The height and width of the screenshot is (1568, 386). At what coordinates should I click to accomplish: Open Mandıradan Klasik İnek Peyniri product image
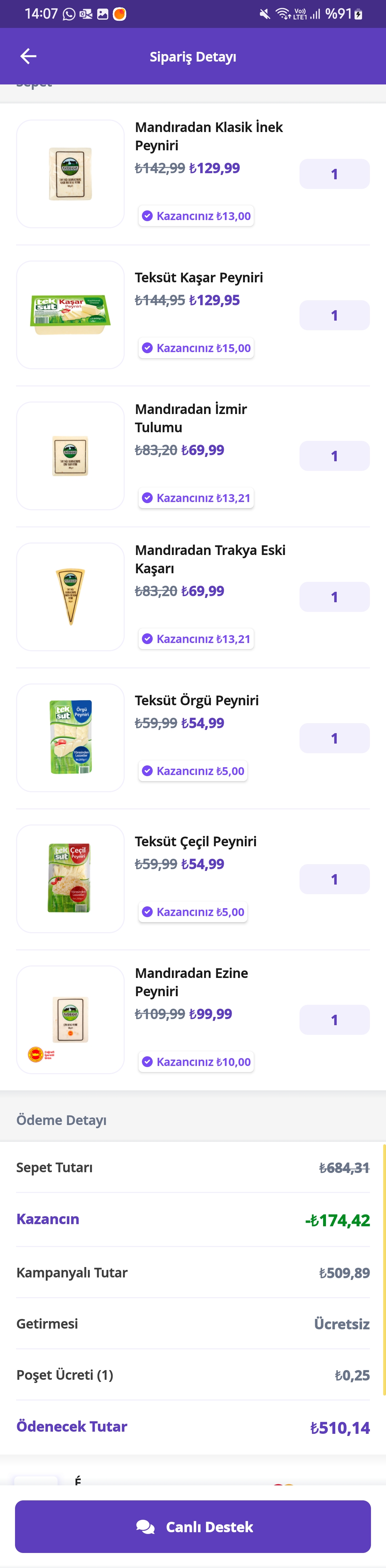tap(70, 174)
